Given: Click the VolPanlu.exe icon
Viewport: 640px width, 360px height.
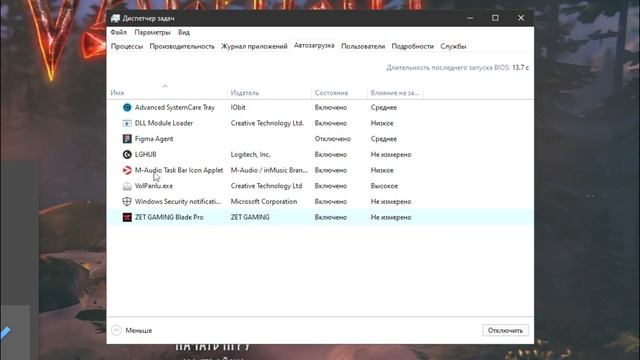Looking at the screenshot, I should click(x=127, y=186).
